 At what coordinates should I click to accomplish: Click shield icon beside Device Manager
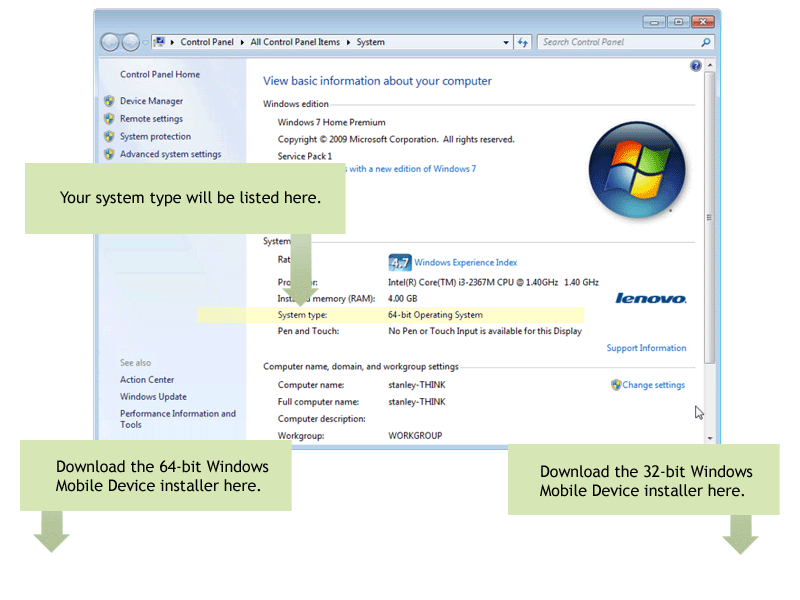pos(109,101)
